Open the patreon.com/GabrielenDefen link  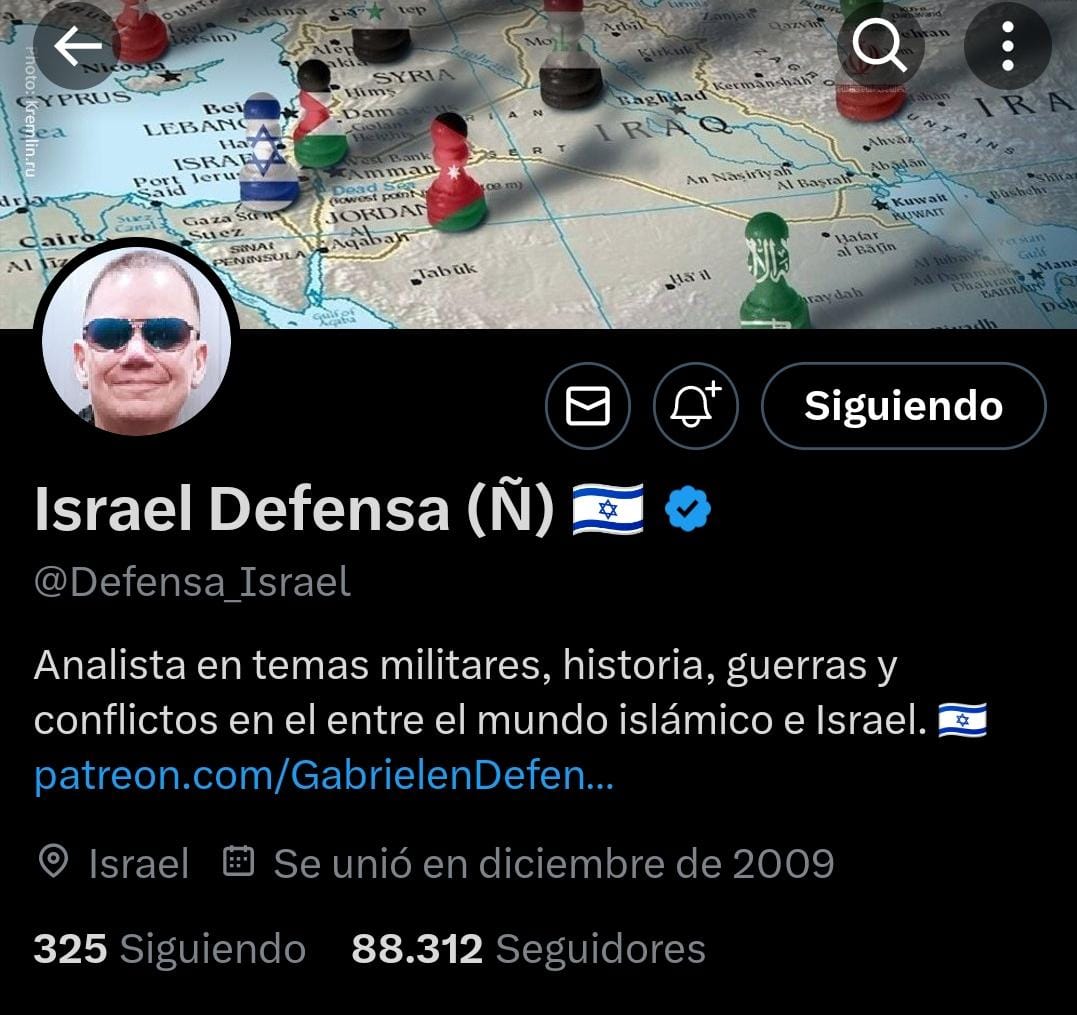324,775
